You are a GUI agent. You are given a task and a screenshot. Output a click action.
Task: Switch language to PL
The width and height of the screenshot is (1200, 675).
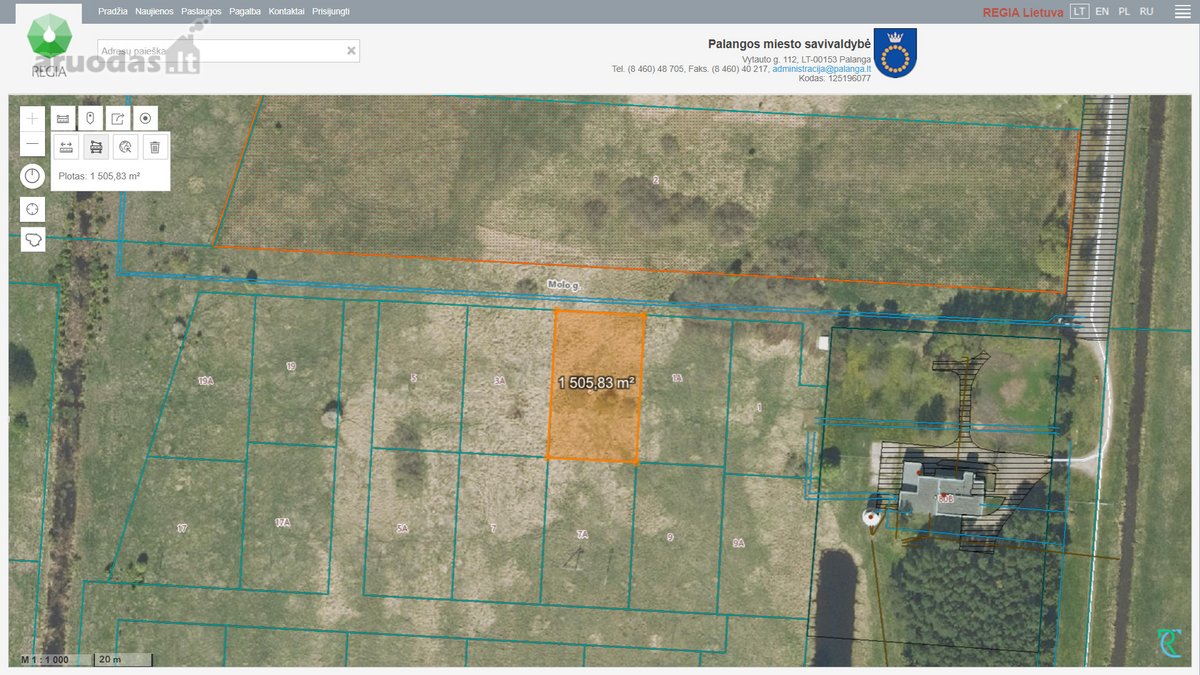[x=1124, y=11]
